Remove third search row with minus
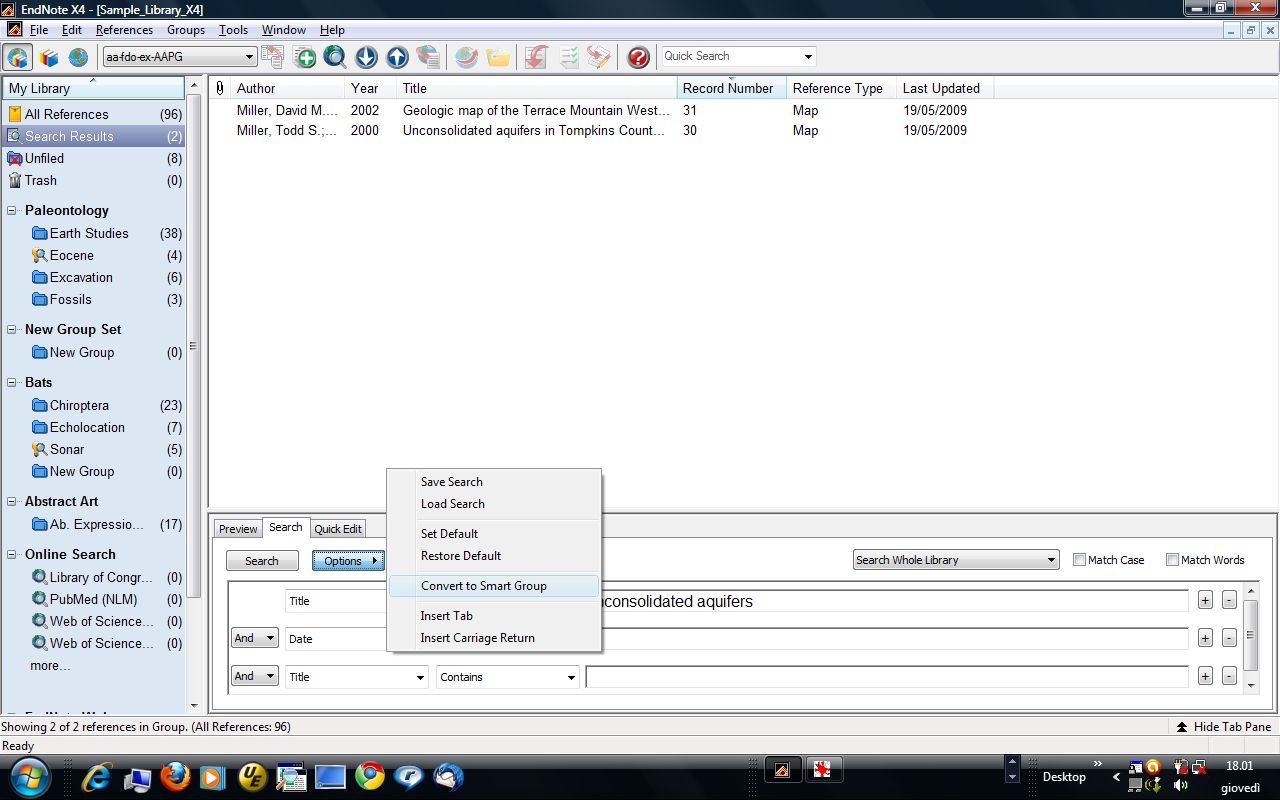1280x800 pixels. tap(1229, 676)
